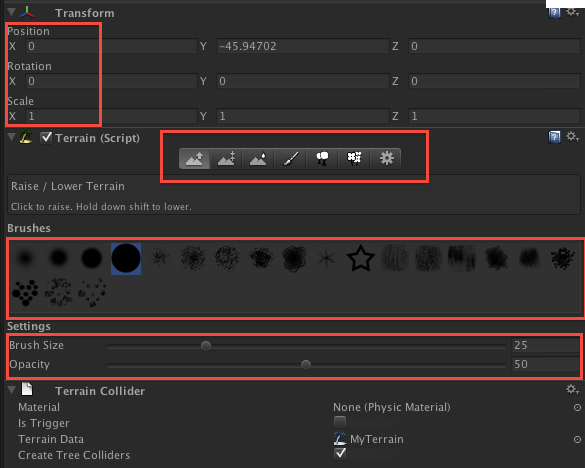Collapse the Transform component

(12, 12)
